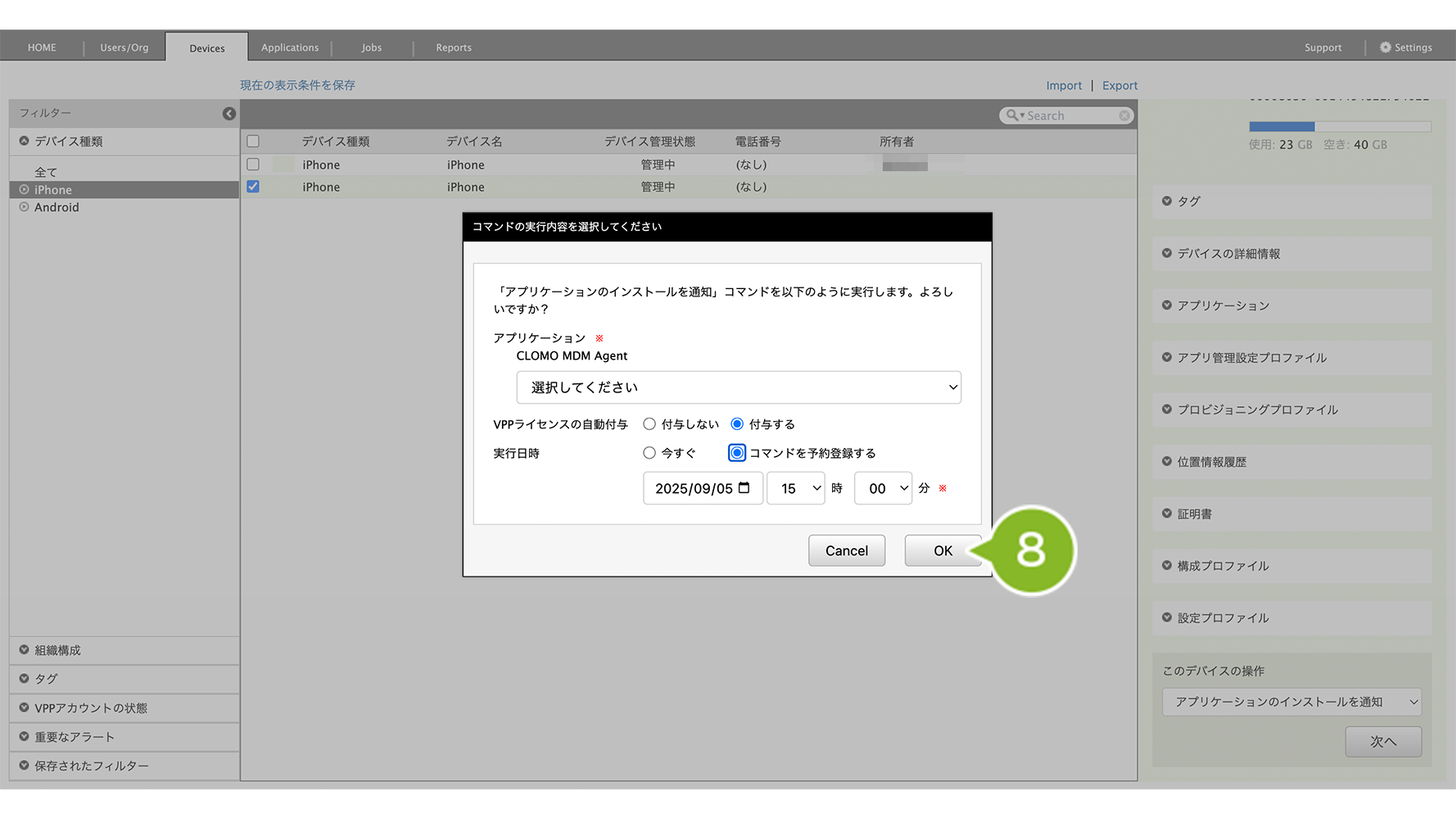
Task: Click the storage usage bar
Action: (x=1339, y=127)
